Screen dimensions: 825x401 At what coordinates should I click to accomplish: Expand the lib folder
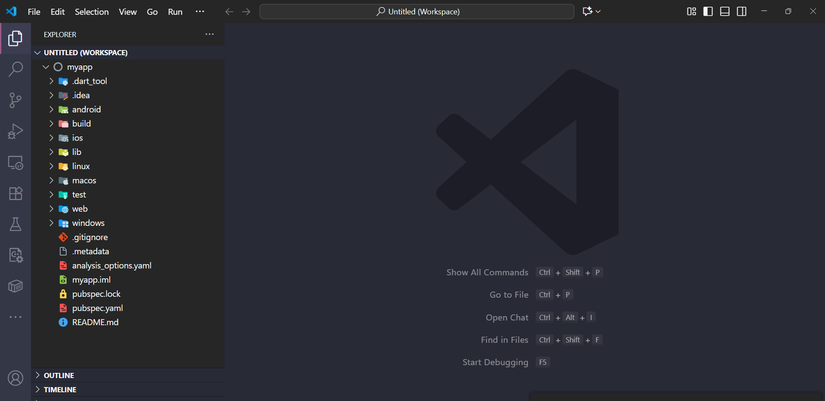(128, 152)
